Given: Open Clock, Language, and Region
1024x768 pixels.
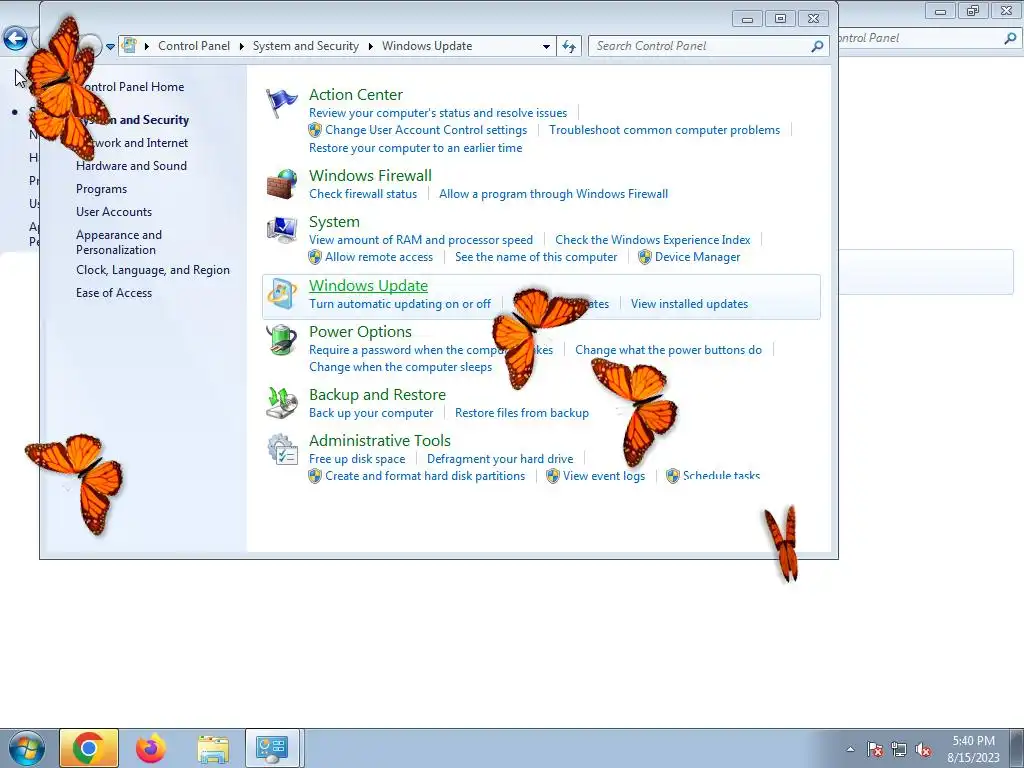Looking at the screenshot, I should [153, 270].
